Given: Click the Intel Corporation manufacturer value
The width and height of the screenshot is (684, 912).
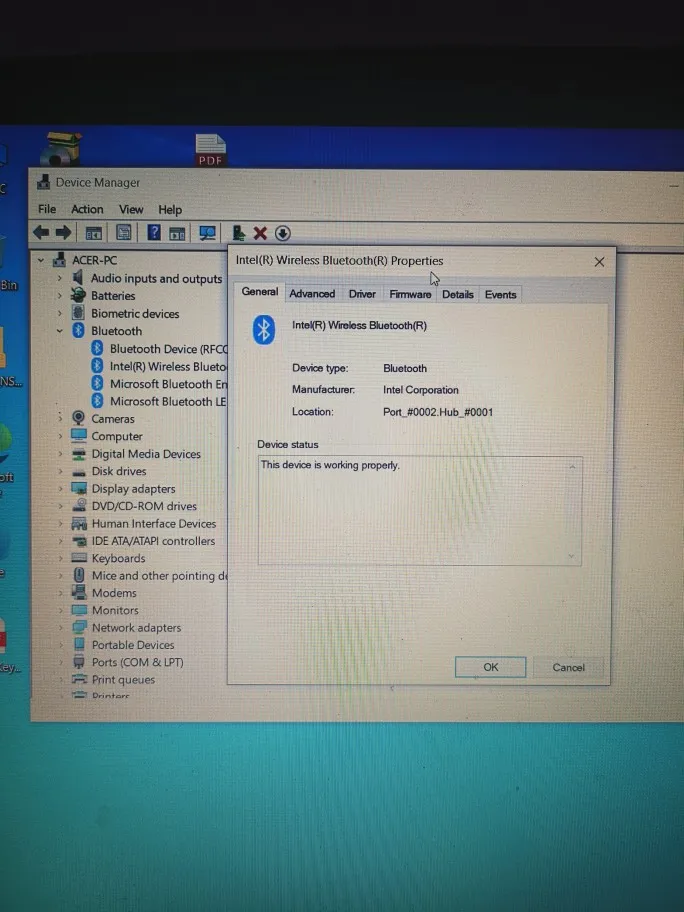Looking at the screenshot, I should point(421,390).
